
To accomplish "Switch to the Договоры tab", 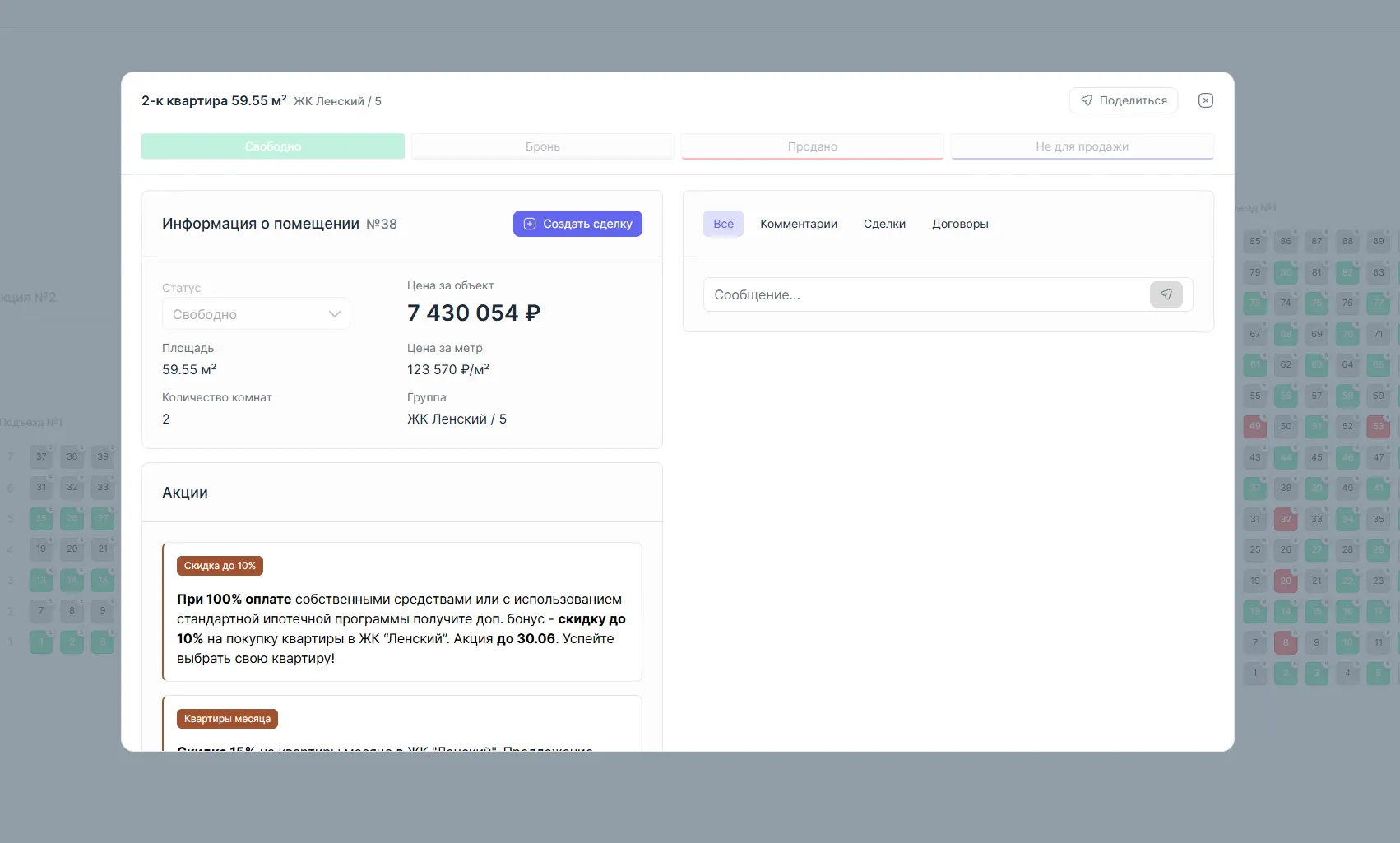I will 960,224.
